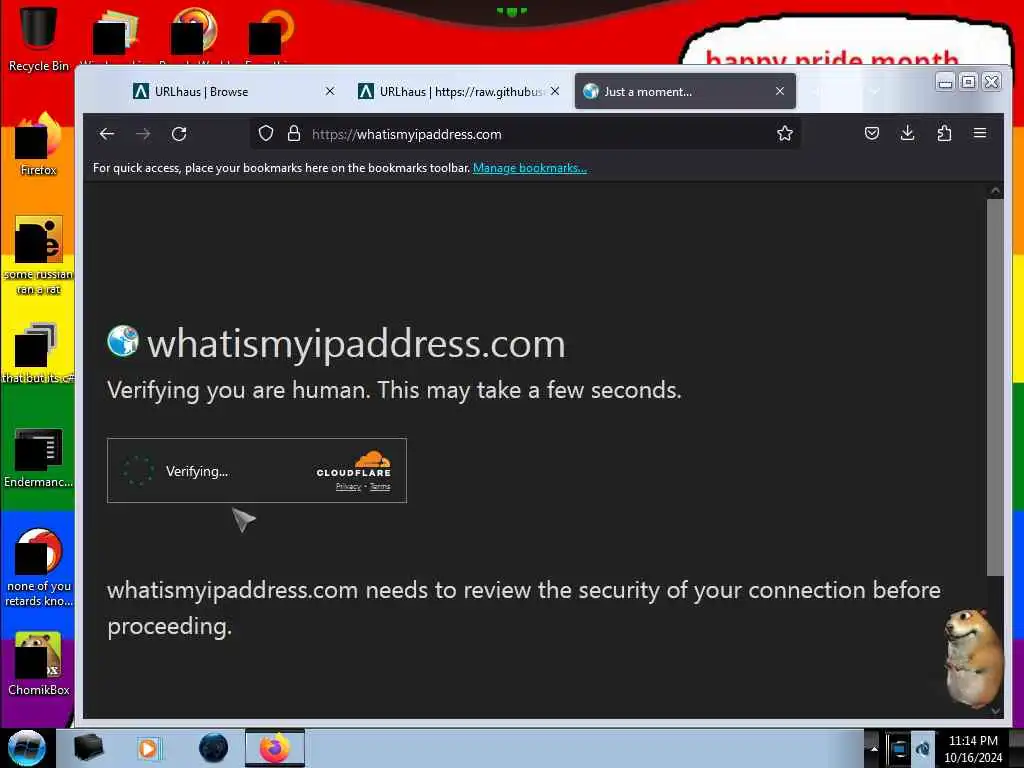
Task: Open the media player taskbar icon
Action: [x=148, y=748]
